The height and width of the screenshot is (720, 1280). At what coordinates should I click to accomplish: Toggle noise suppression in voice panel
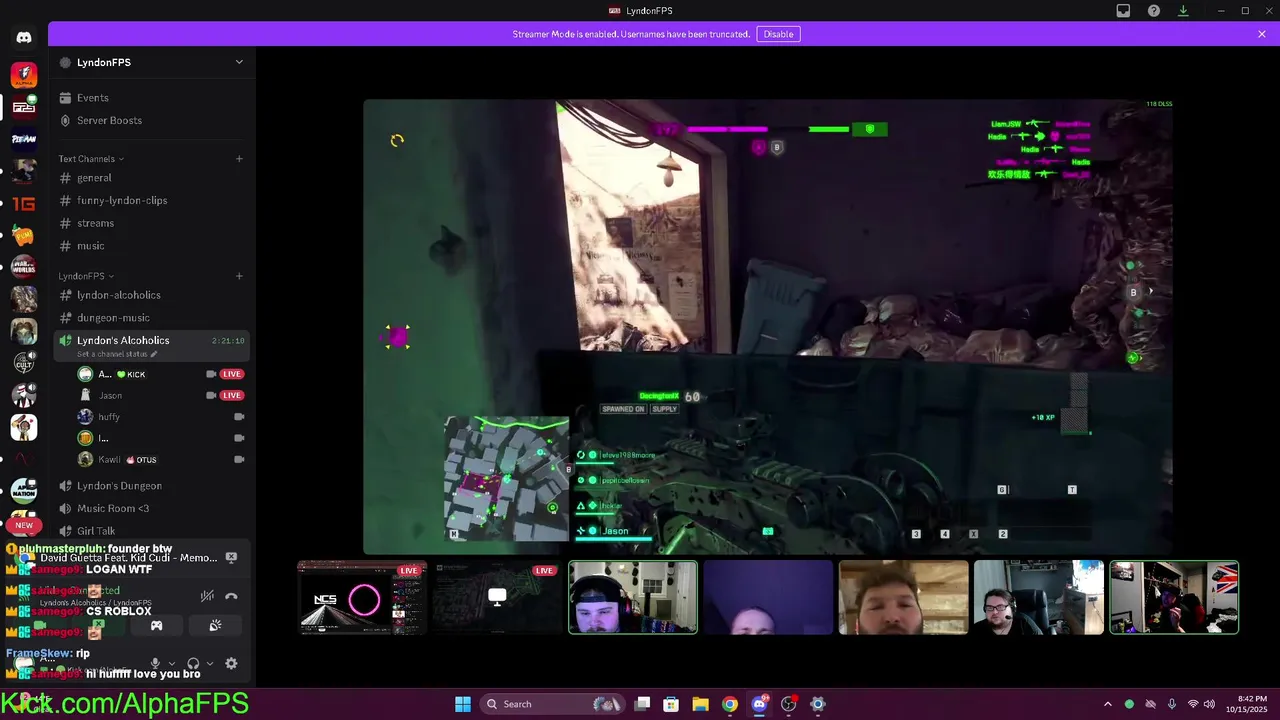point(207,596)
